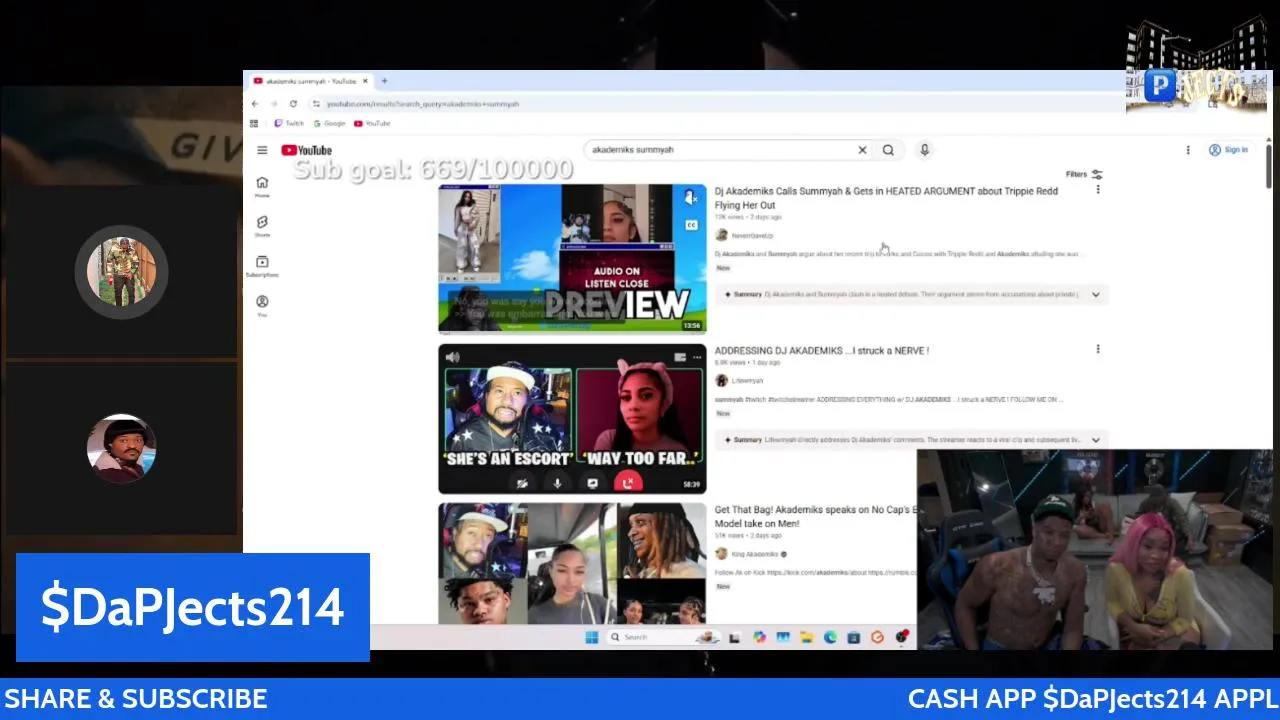Open the Chrome apps grid bookmark icon
Viewport: 1280px width, 720px height.
pos(254,123)
